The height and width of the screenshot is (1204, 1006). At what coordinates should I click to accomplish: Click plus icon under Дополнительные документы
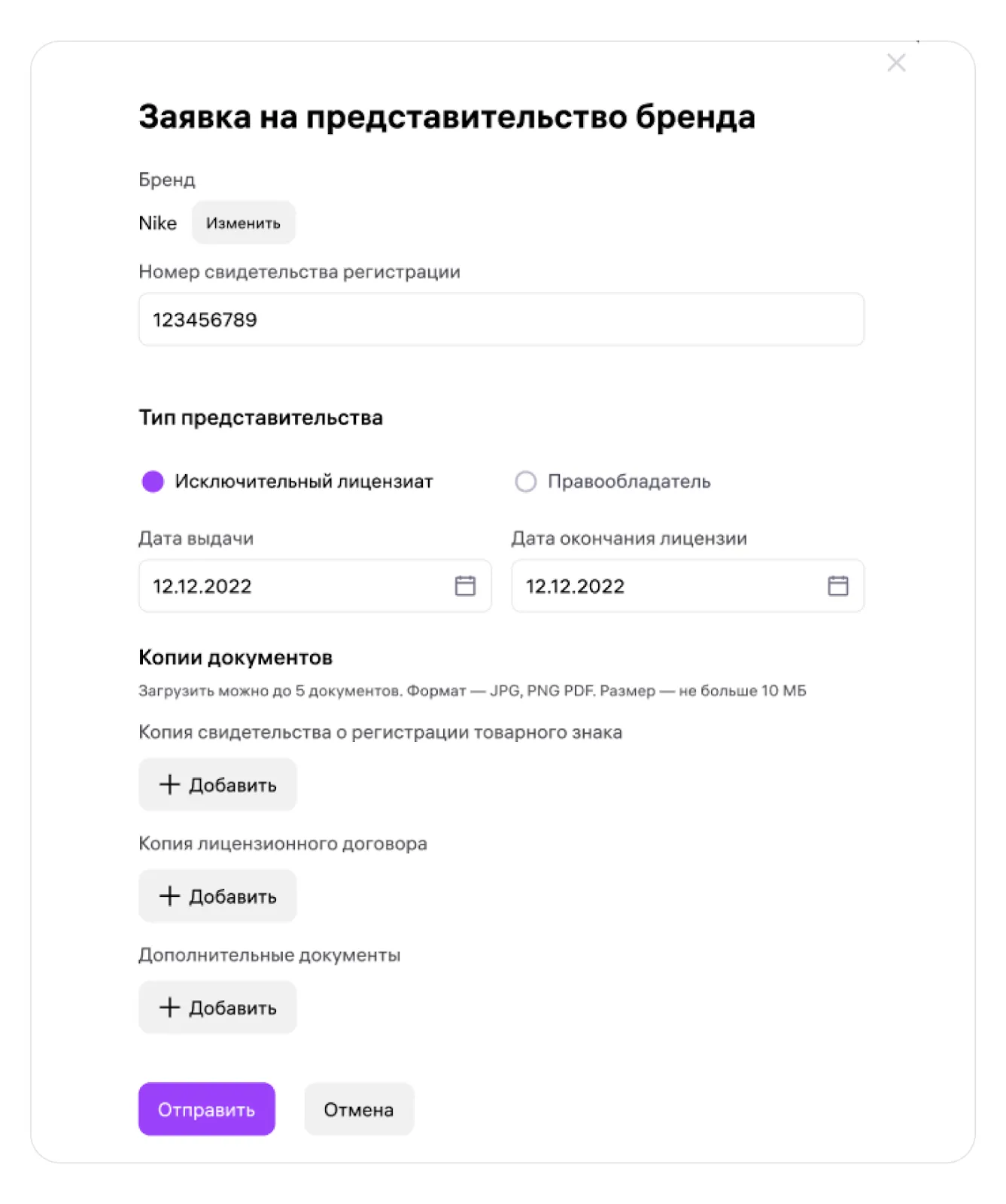point(169,1007)
